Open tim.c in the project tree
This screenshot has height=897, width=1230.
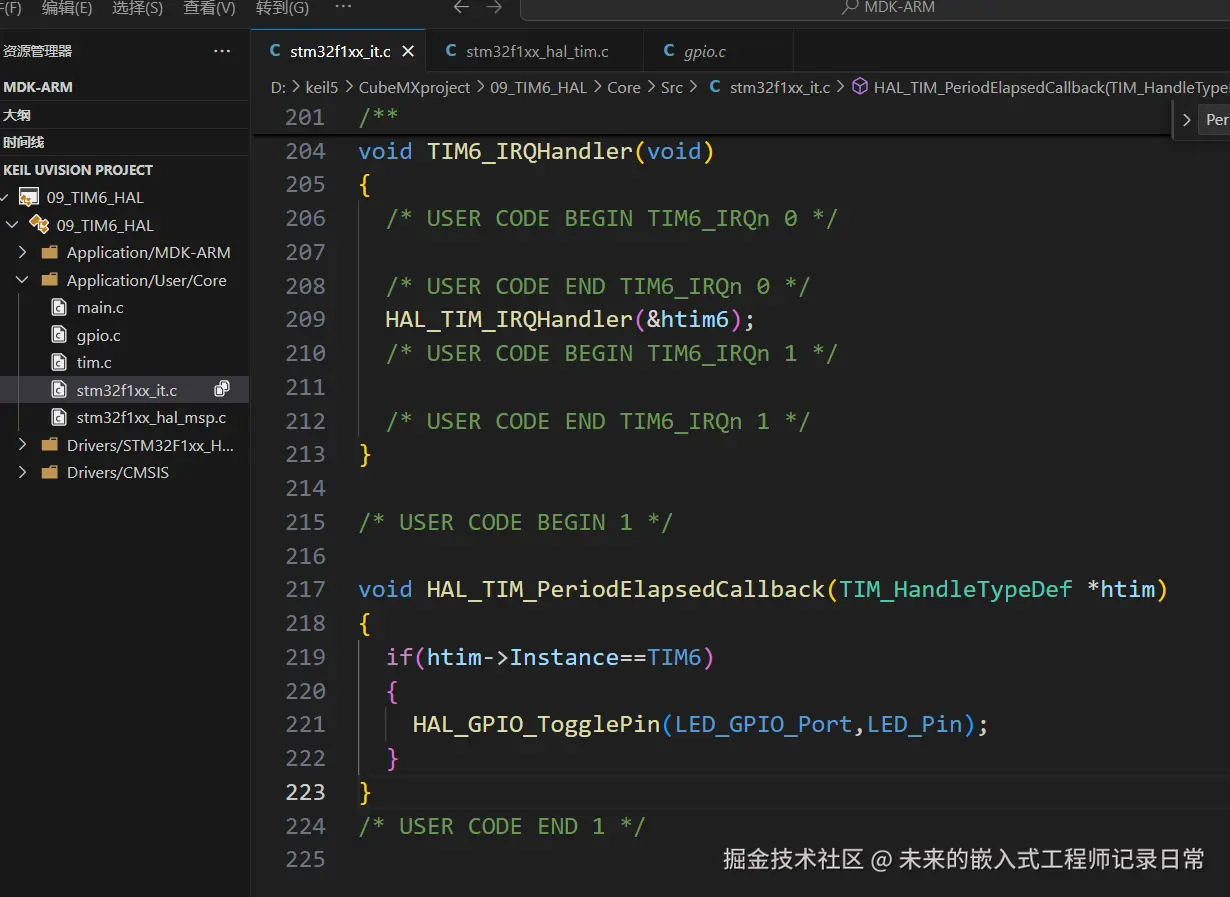94,363
